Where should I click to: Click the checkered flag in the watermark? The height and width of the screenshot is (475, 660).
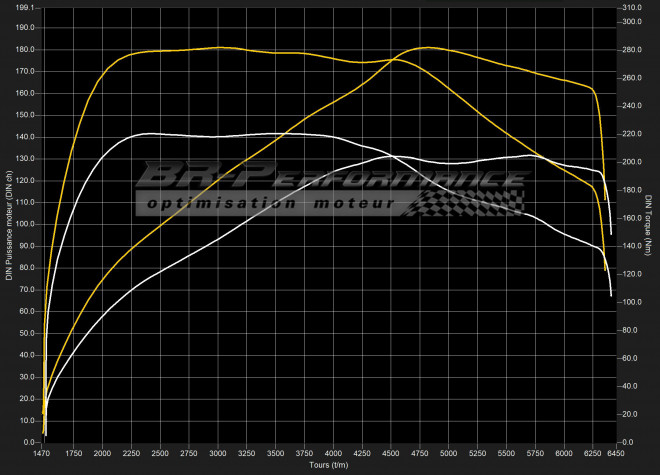point(468,202)
